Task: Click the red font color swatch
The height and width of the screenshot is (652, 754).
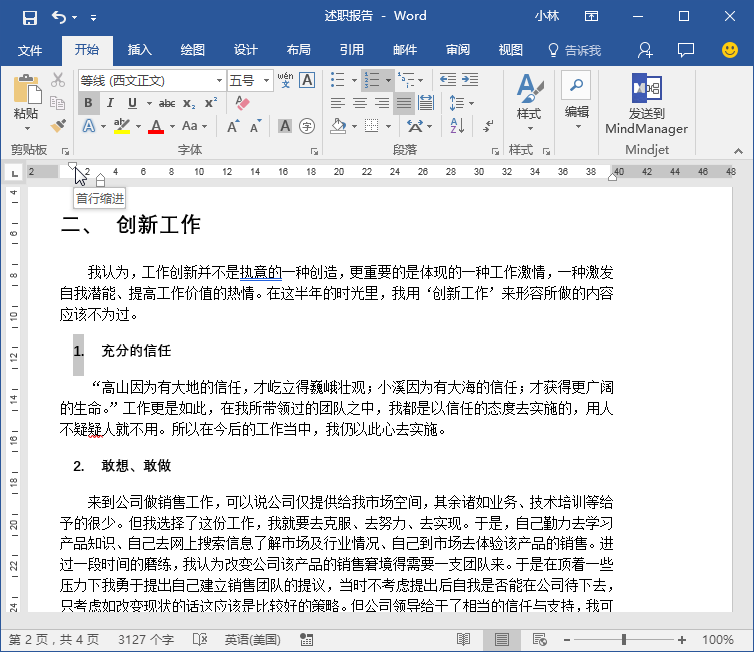Action: (x=156, y=126)
